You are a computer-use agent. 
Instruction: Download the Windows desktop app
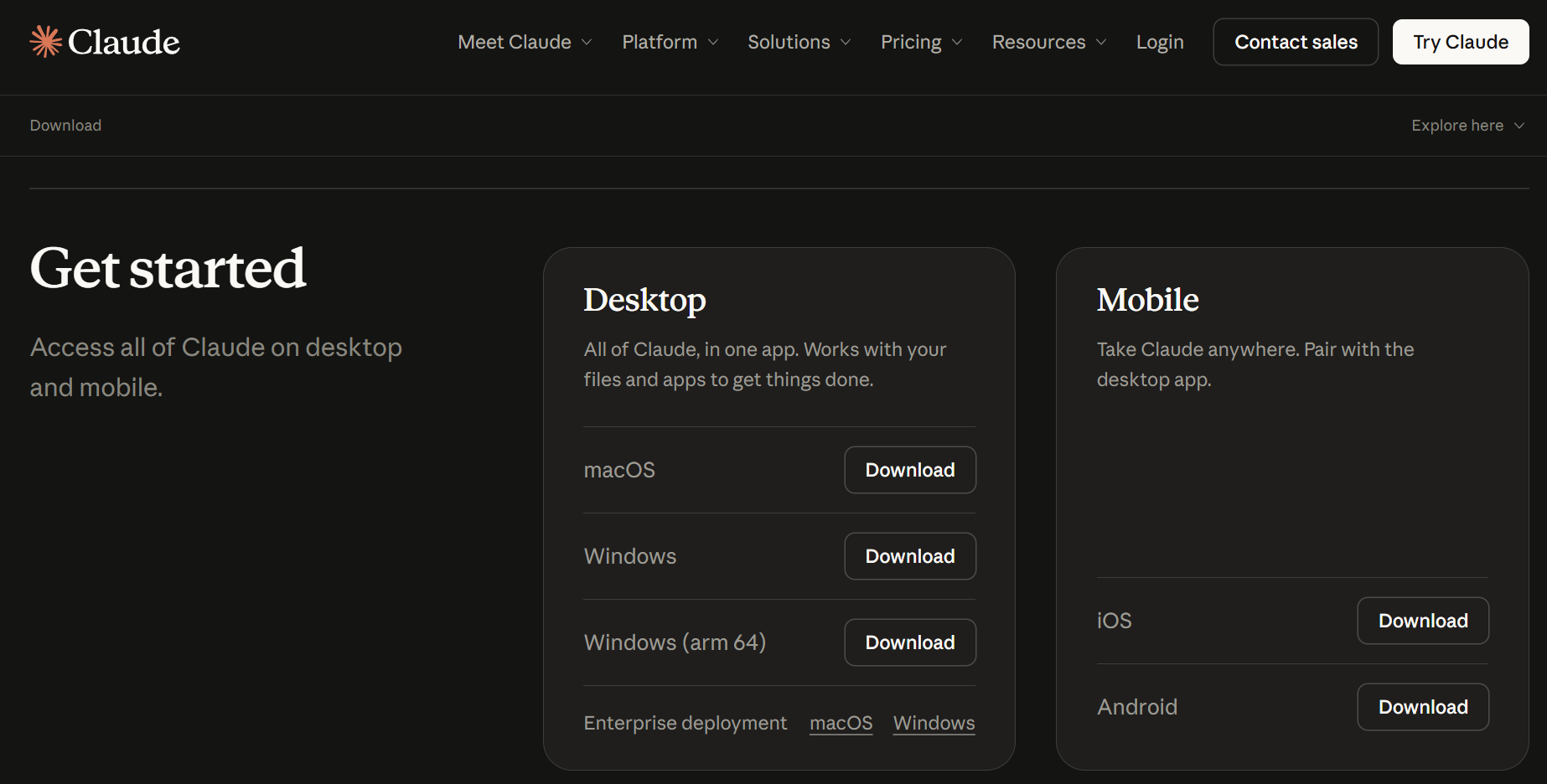pos(909,556)
